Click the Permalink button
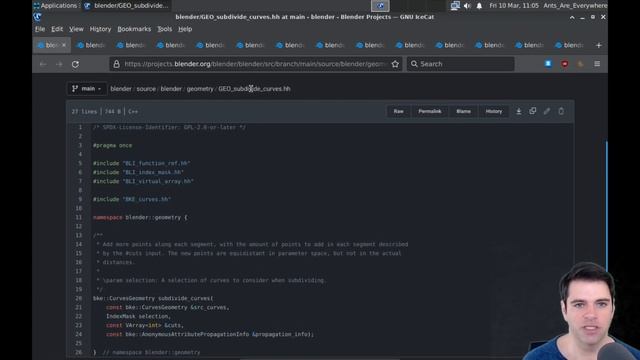Viewport: 640px width, 360px height. [430, 111]
